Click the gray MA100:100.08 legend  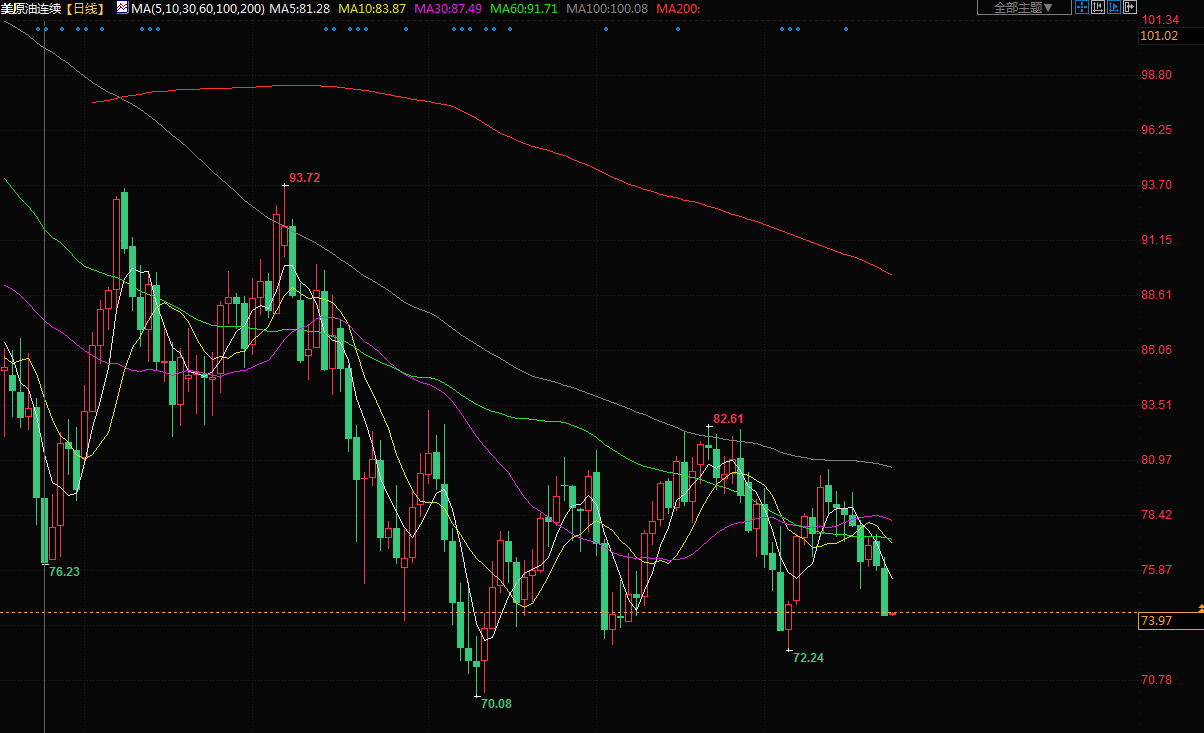[606, 8]
